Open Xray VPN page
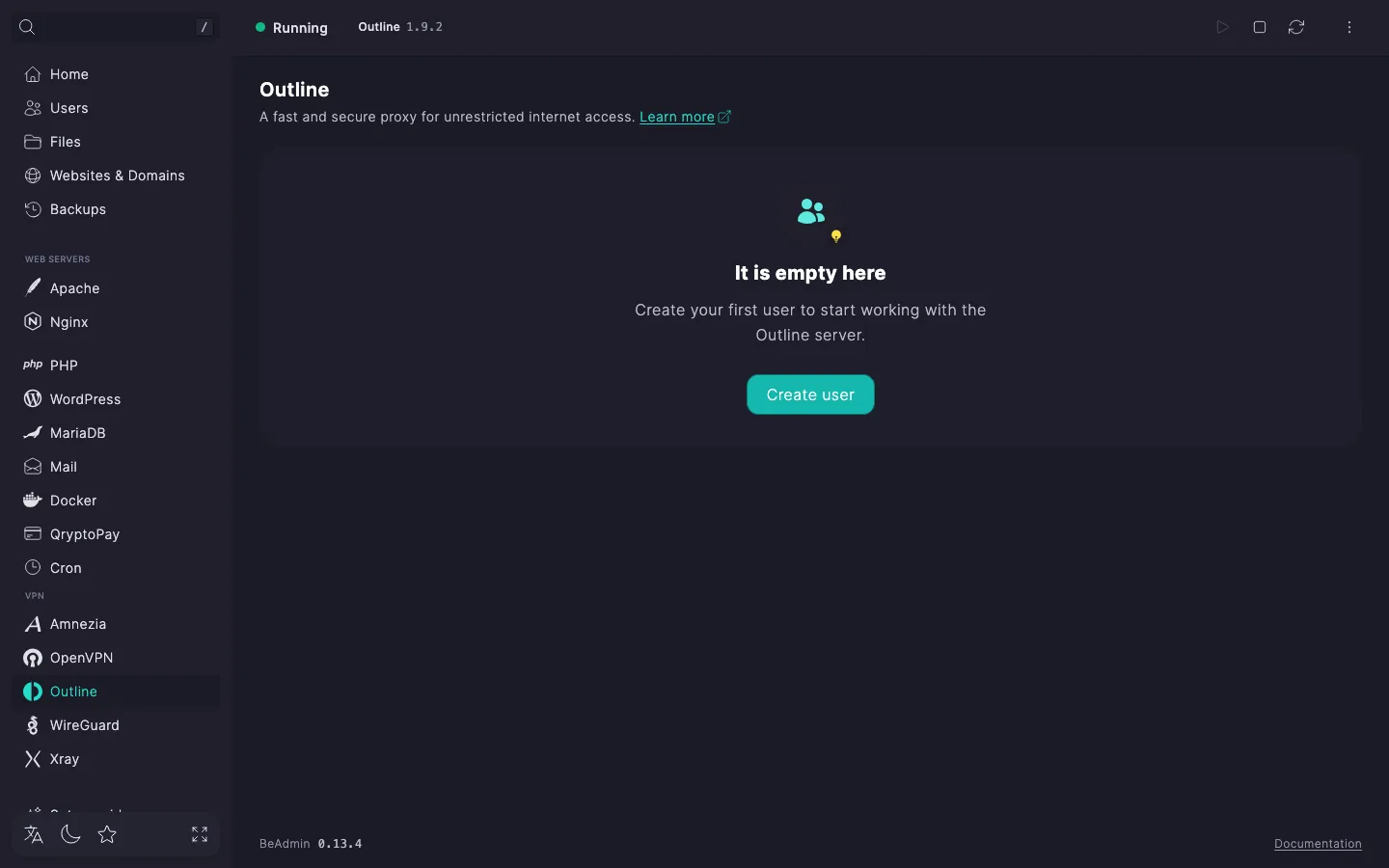 point(116,759)
